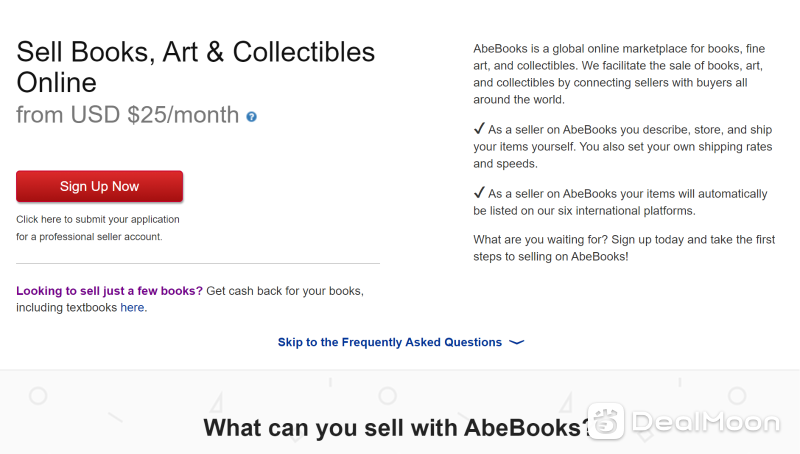Click the 'What are you waiting for?' paragraph
800x454 pixels.
tap(624, 248)
